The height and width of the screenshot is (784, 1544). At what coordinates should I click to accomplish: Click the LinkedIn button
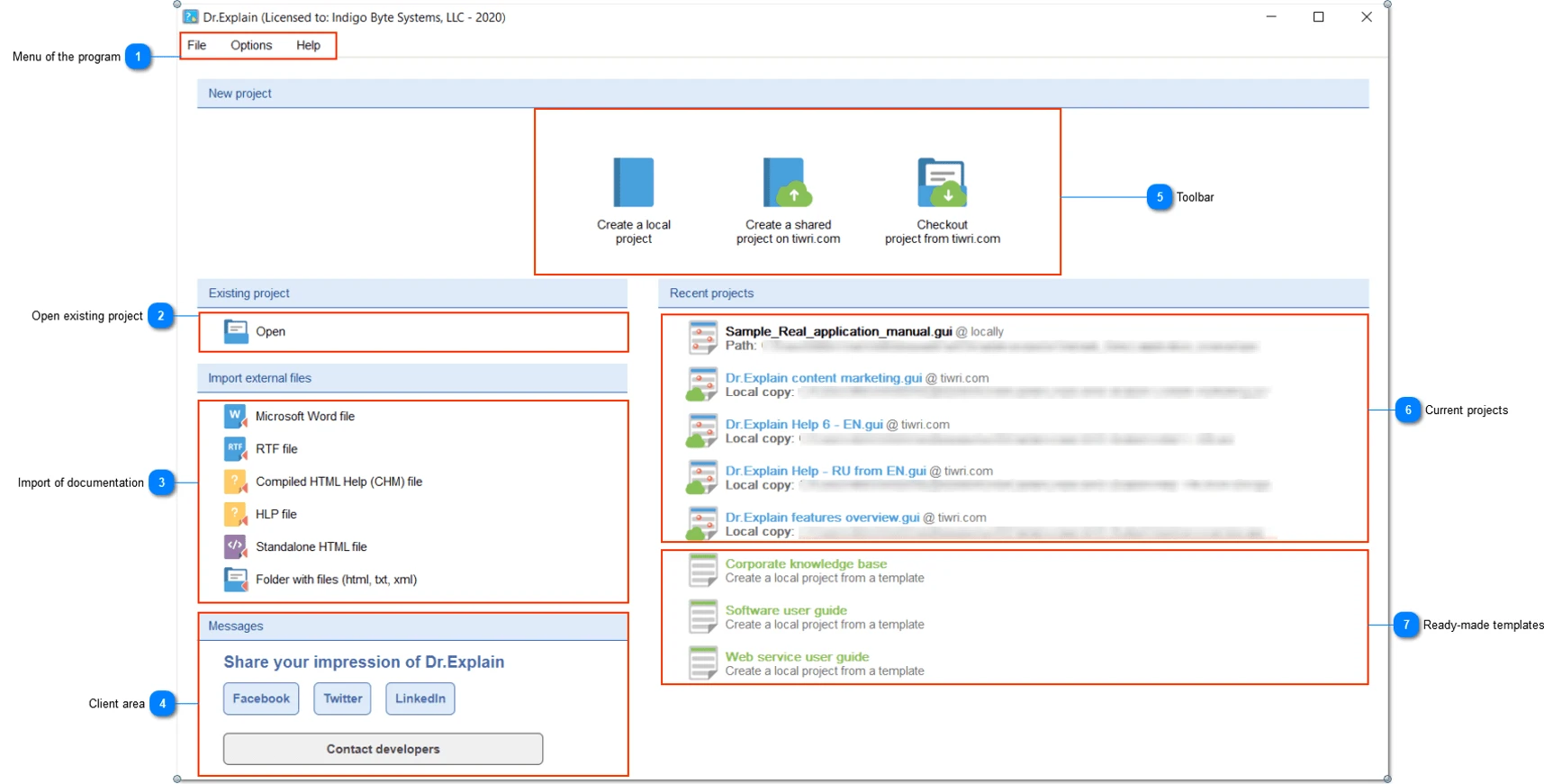pos(420,698)
